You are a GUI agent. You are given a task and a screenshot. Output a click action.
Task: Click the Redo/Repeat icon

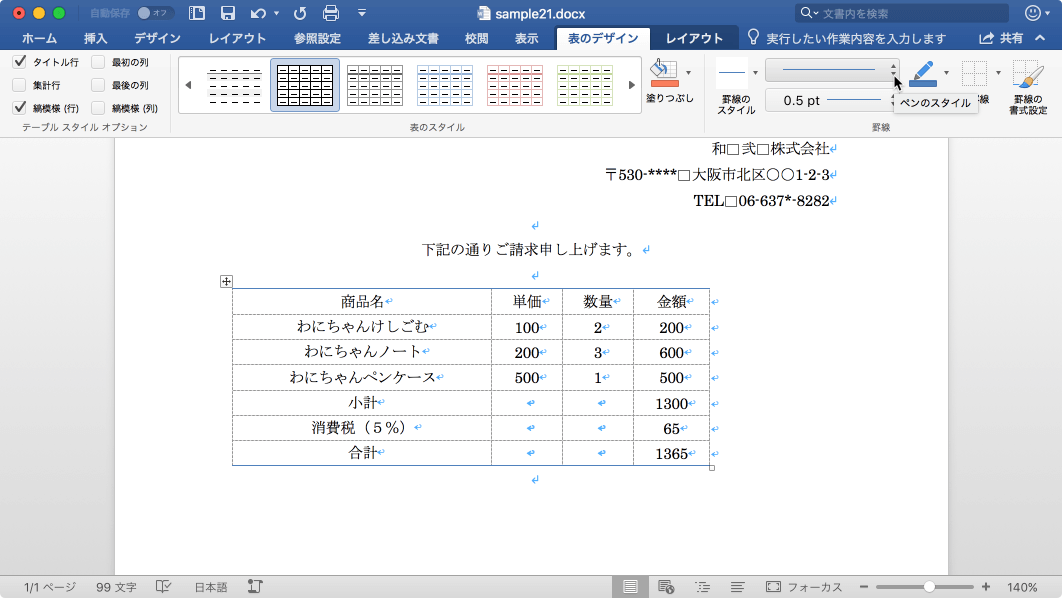click(299, 13)
